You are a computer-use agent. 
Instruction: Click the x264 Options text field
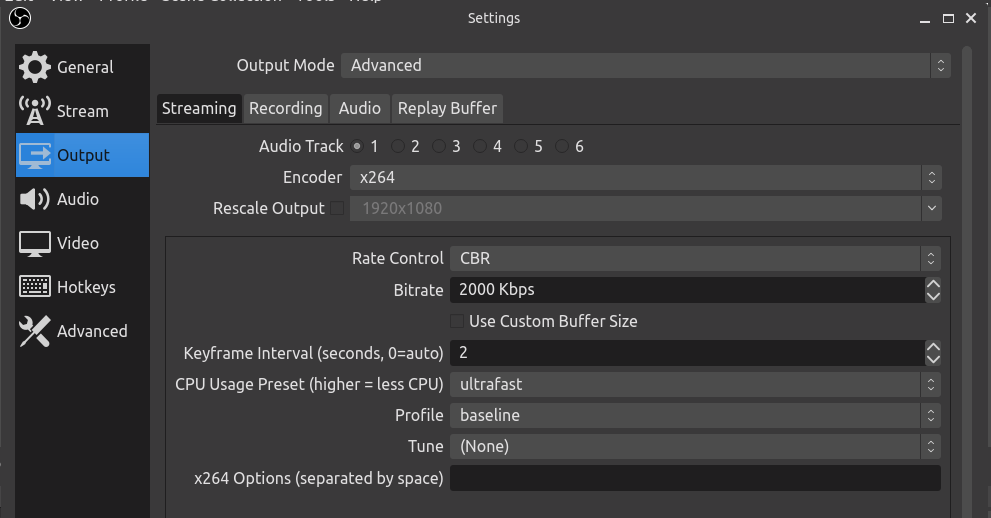tap(695, 478)
